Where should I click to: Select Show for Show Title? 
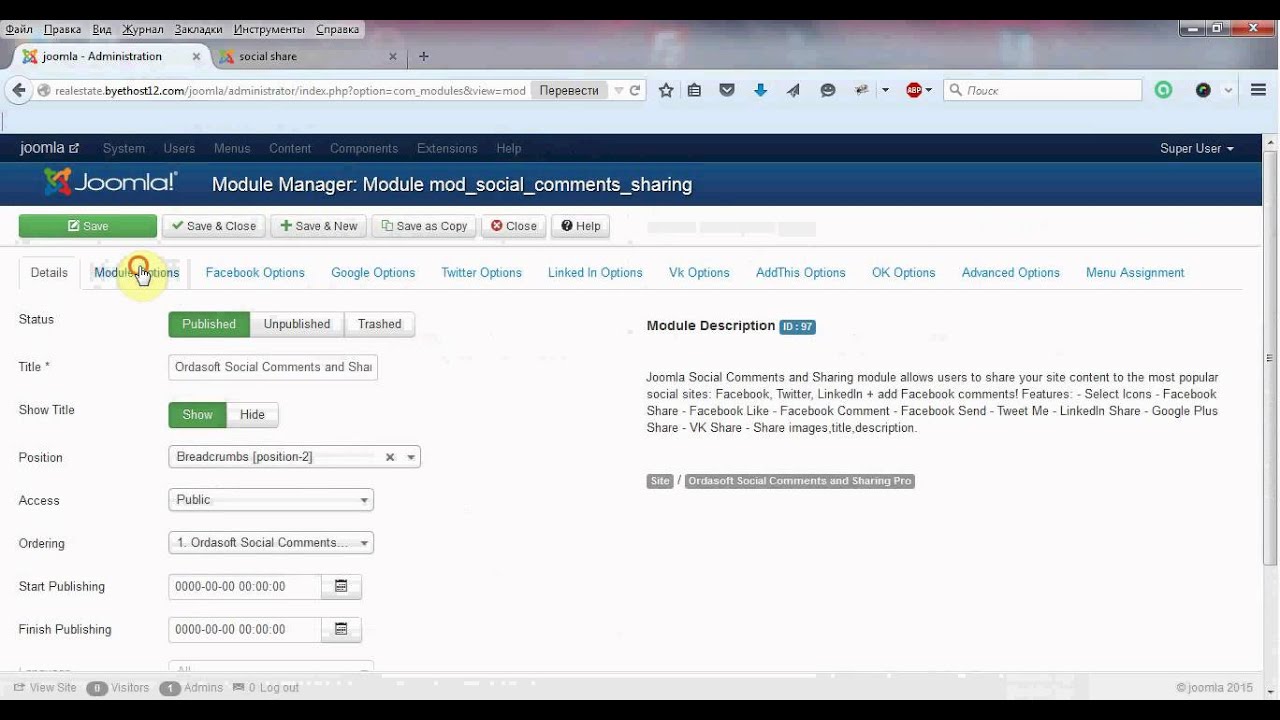point(198,415)
